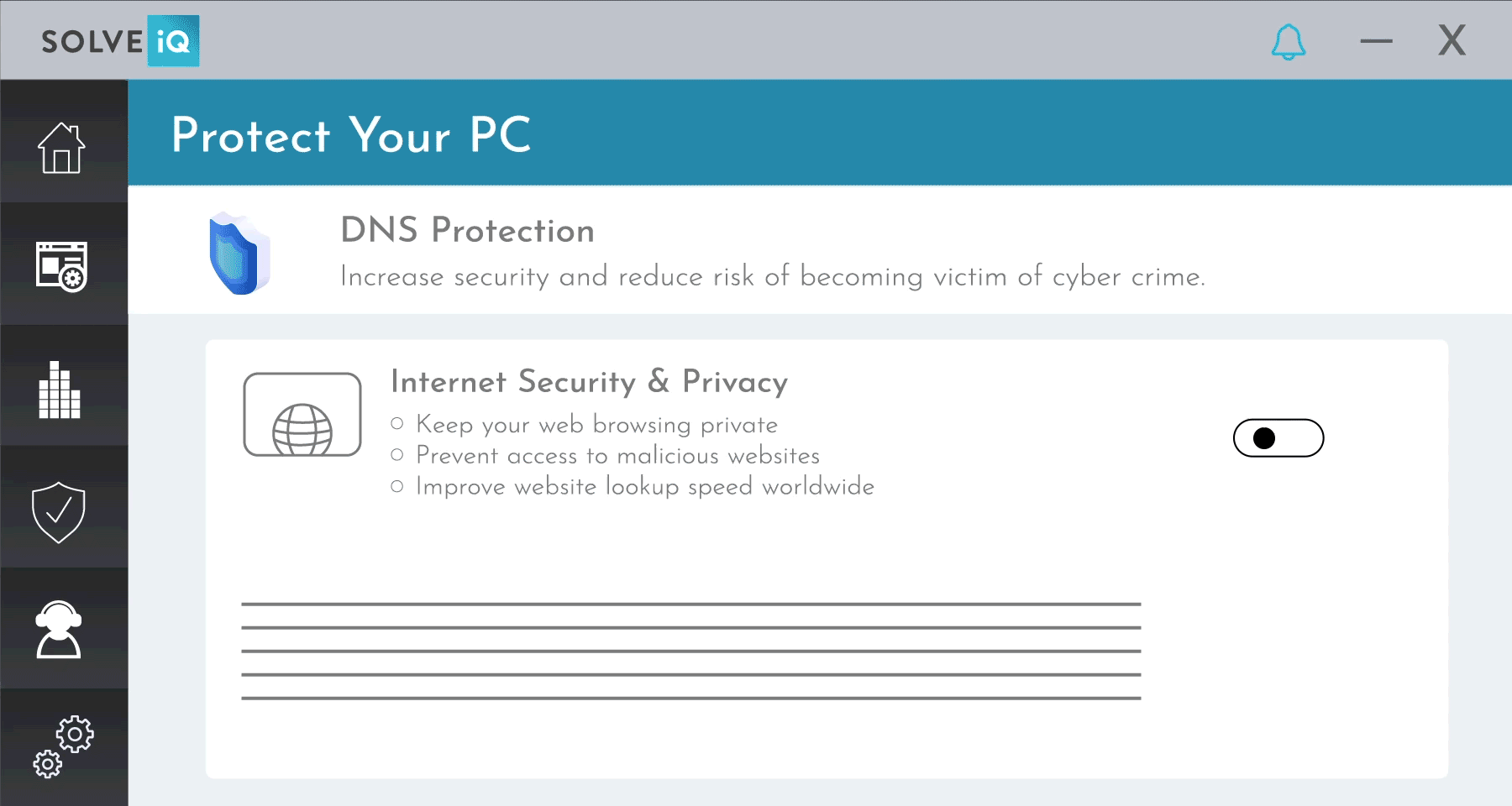This screenshot has height=806, width=1512.
Task: Click the DNS Protection title
Action: 468,230
